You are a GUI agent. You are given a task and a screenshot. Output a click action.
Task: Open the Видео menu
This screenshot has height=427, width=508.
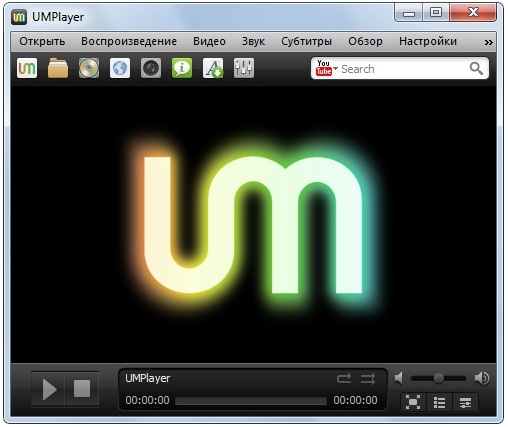click(209, 41)
